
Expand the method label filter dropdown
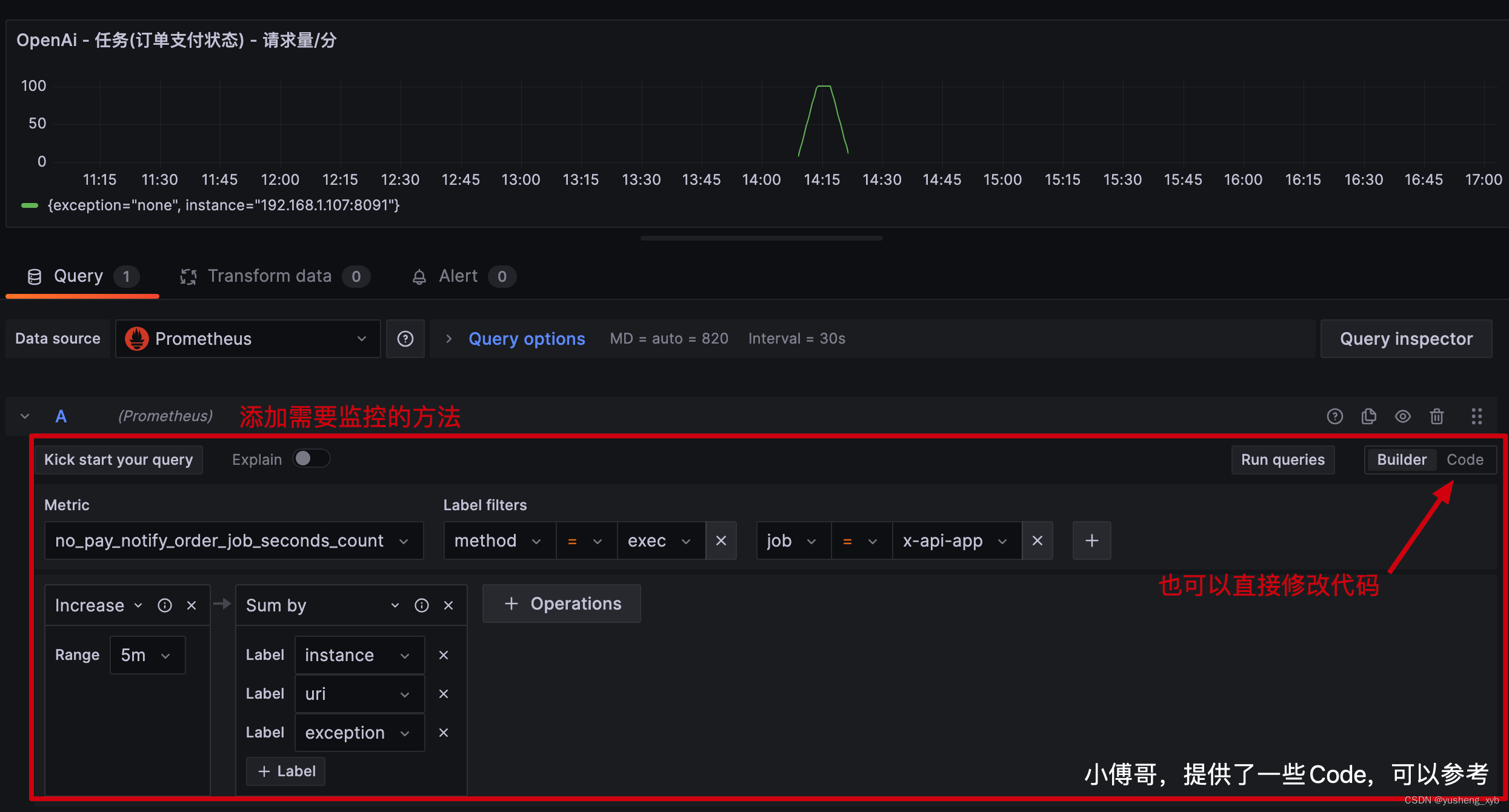pyautogui.click(x=496, y=541)
